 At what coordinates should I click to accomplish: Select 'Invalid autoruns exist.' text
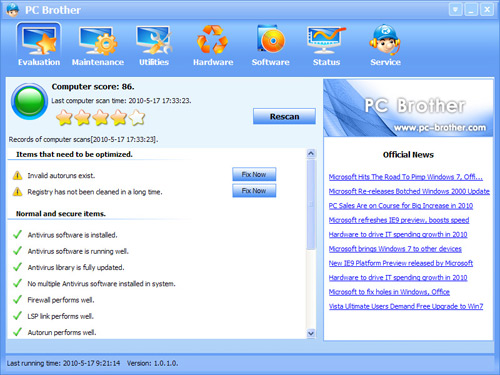coord(61,175)
